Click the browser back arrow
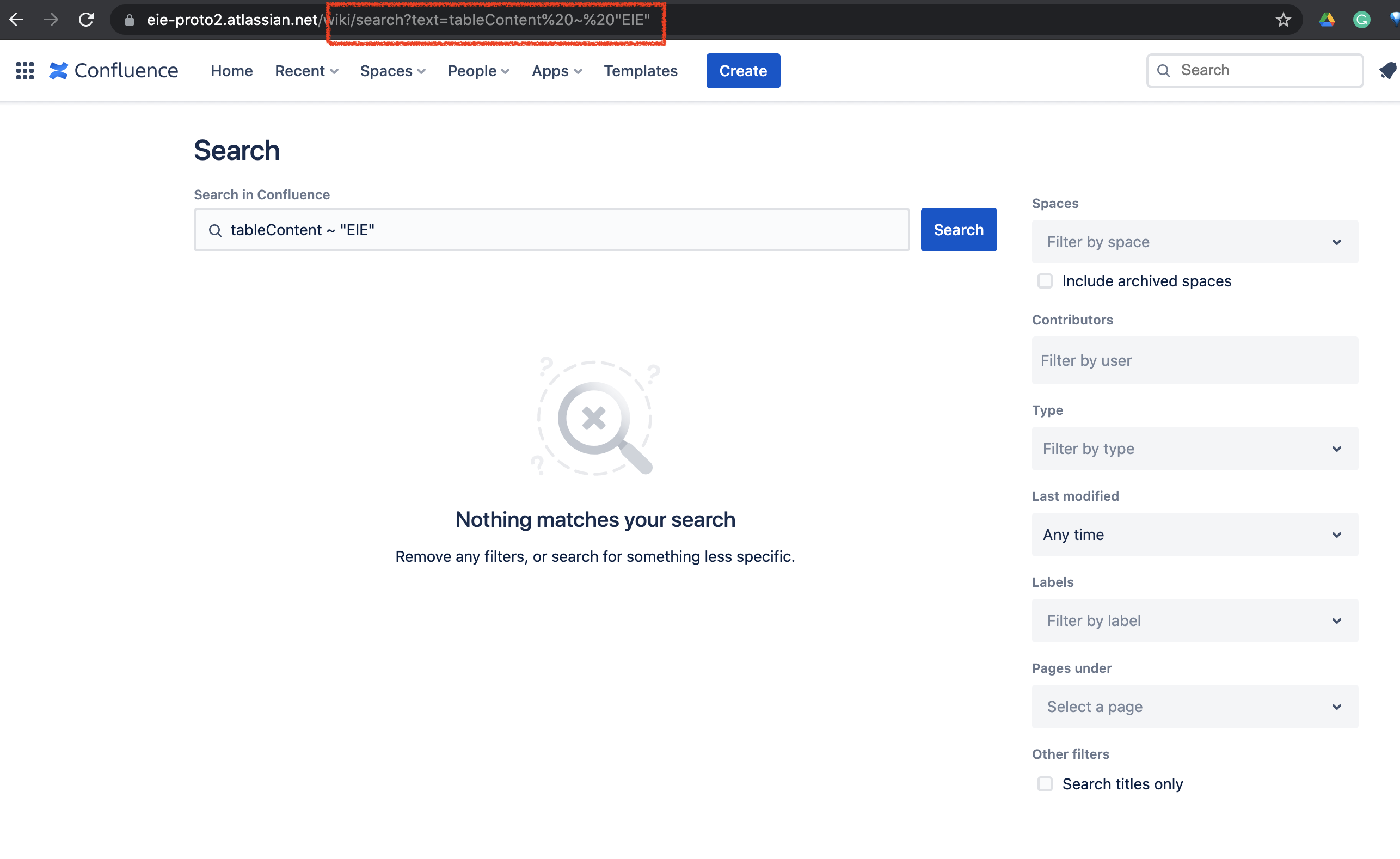Viewport: 1400px width, 859px height. 16,20
